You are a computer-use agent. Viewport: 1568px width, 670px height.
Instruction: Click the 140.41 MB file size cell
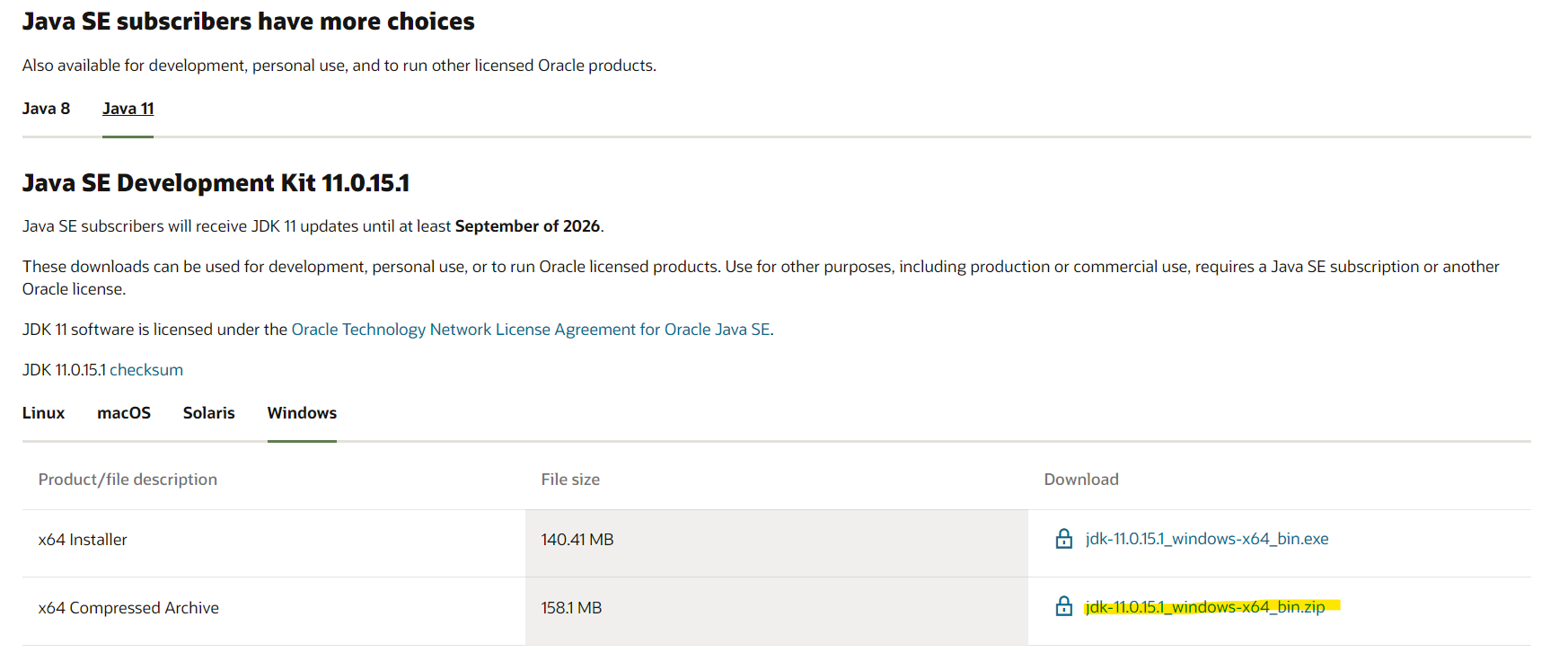pos(577,540)
